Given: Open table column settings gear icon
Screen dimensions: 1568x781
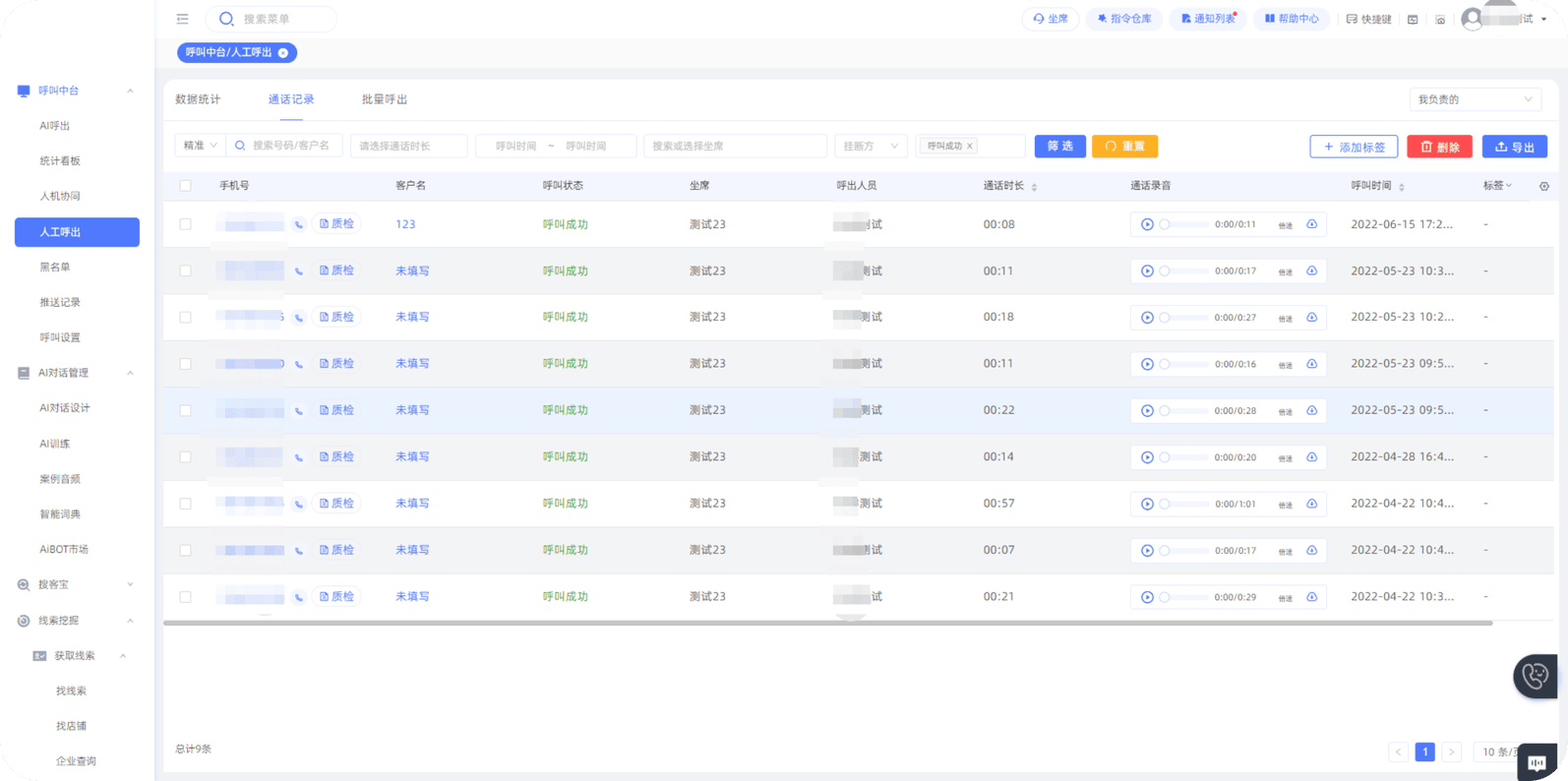Looking at the screenshot, I should [1543, 186].
